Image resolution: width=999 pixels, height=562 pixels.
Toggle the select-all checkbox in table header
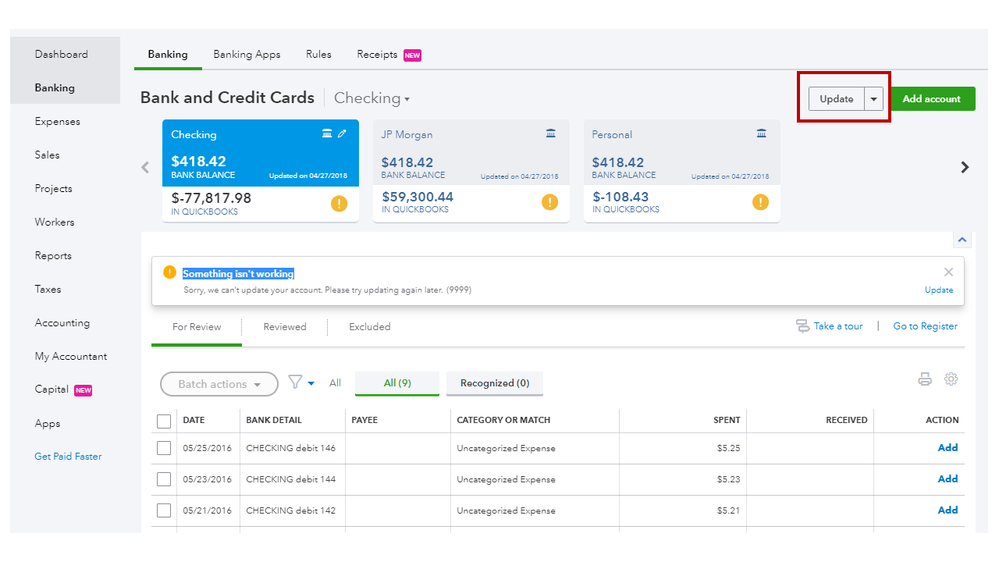point(164,420)
